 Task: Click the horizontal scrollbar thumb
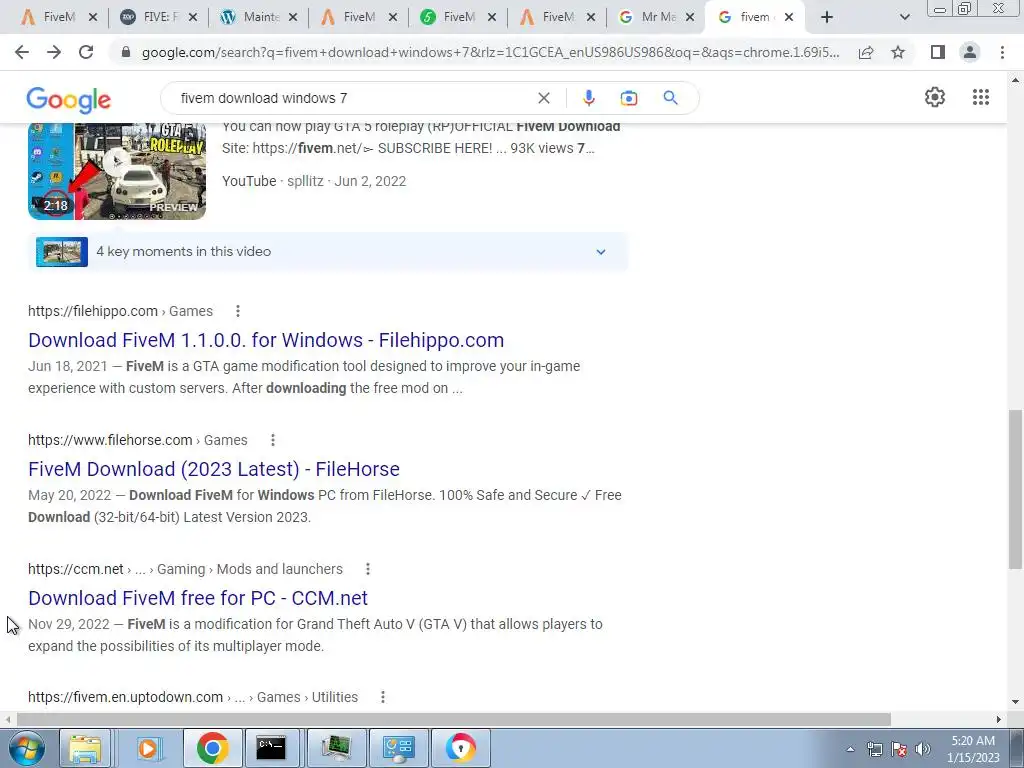[x=454, y=719]
